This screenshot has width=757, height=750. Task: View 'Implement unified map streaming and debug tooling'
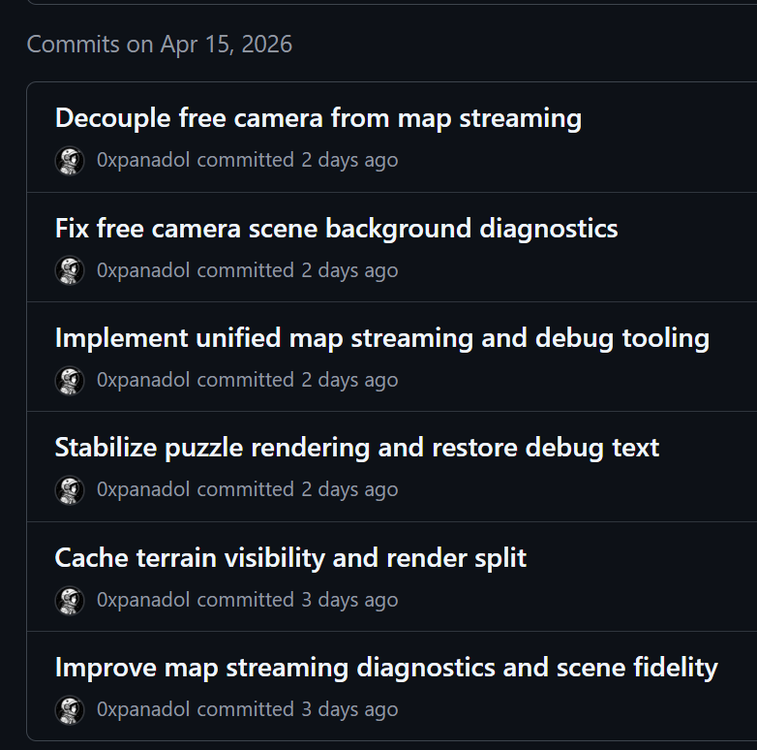(x=382, y=338)
